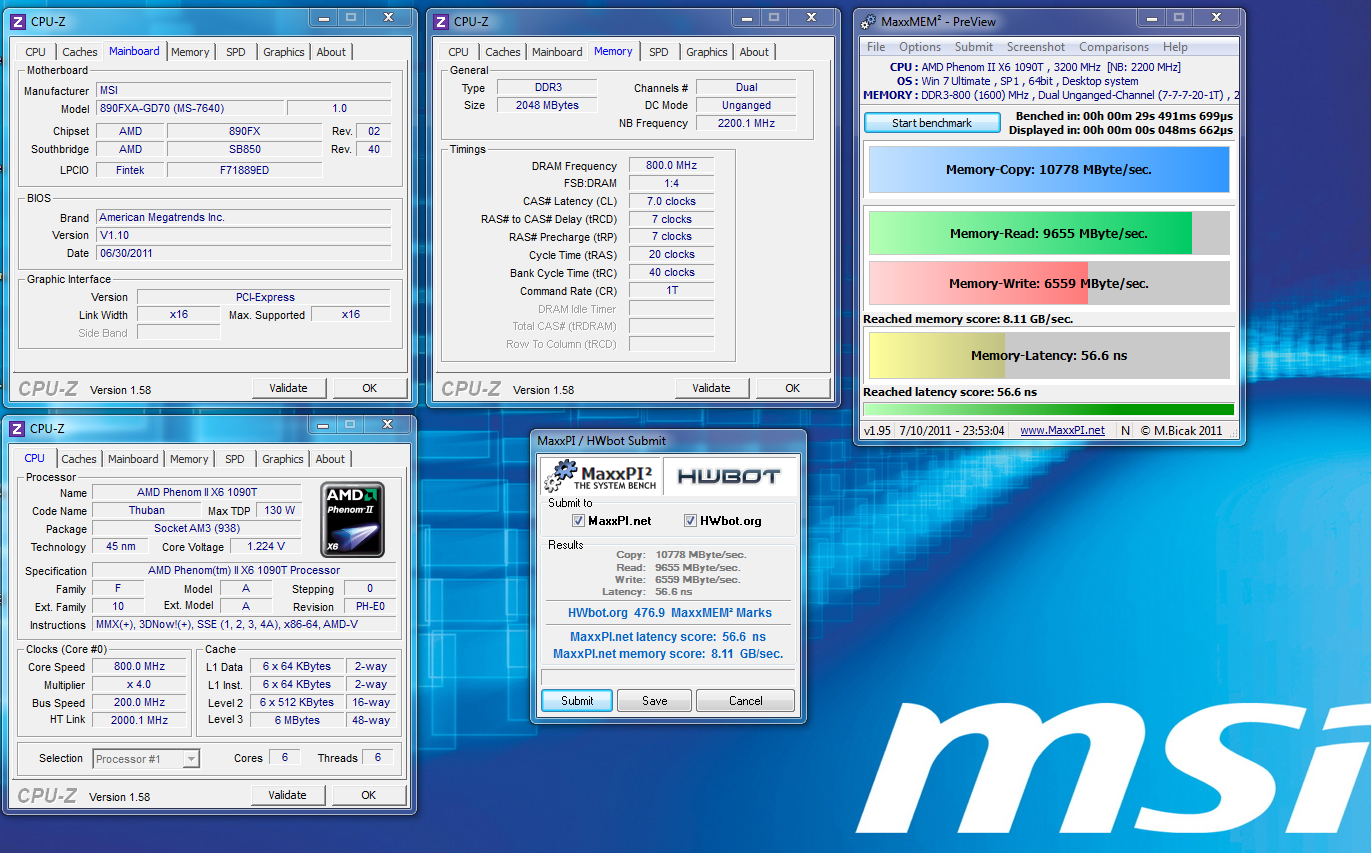
Task: Switch to Mainboard tab in Memory window
Action: point(557,52)
